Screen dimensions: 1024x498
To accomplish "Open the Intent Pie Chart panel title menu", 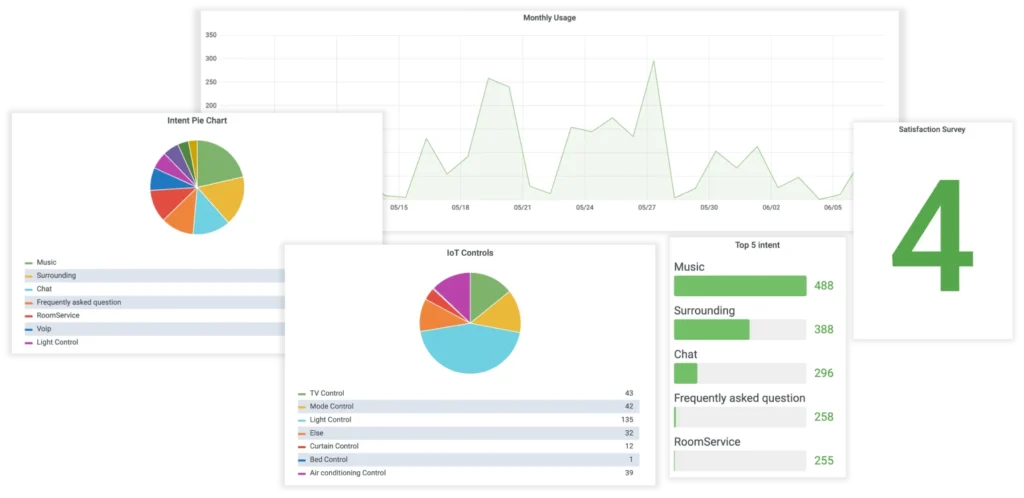I will tap(197, 120).
